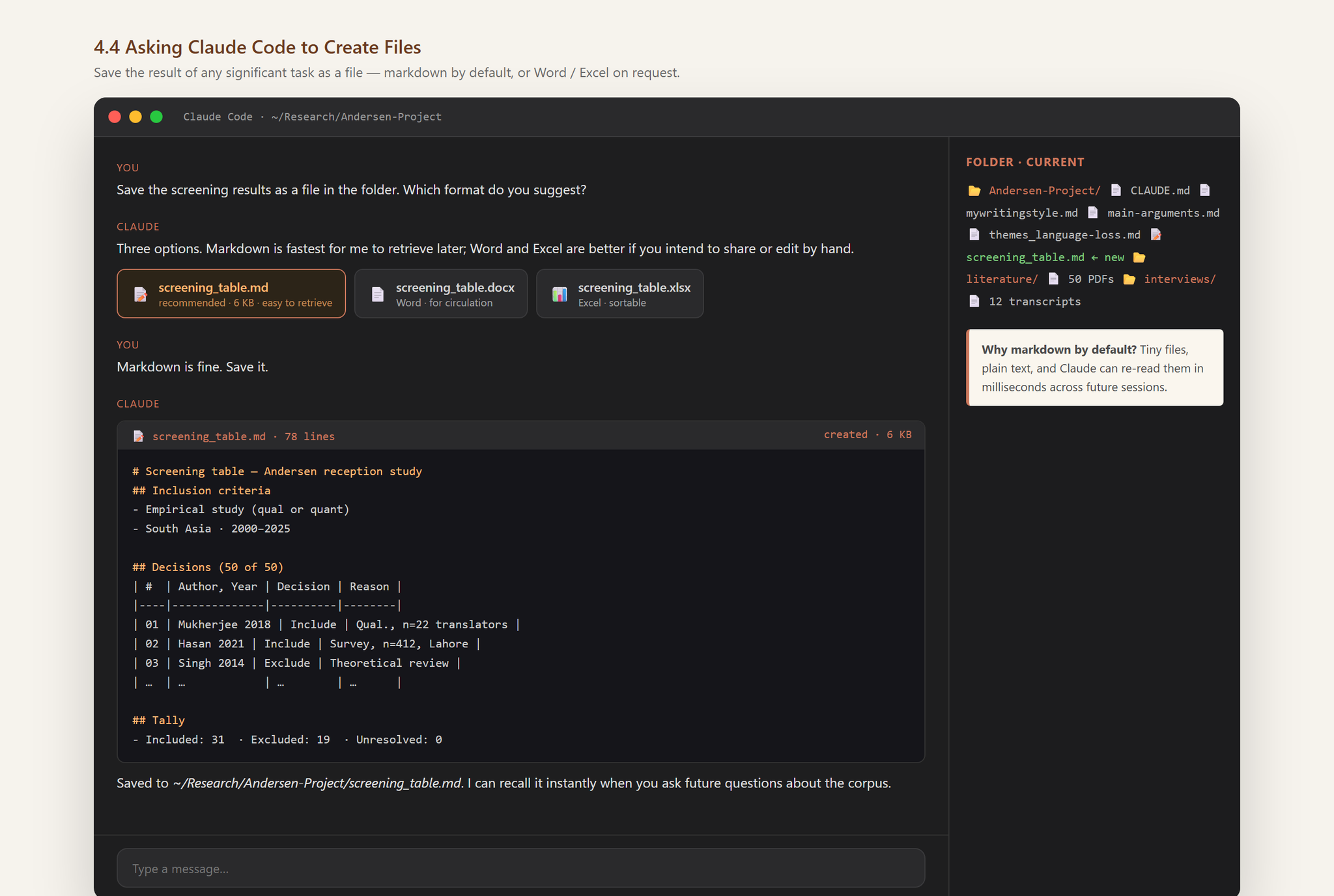
Task: Click the screening_table.docx Word document icon
Action: [378, 294]
